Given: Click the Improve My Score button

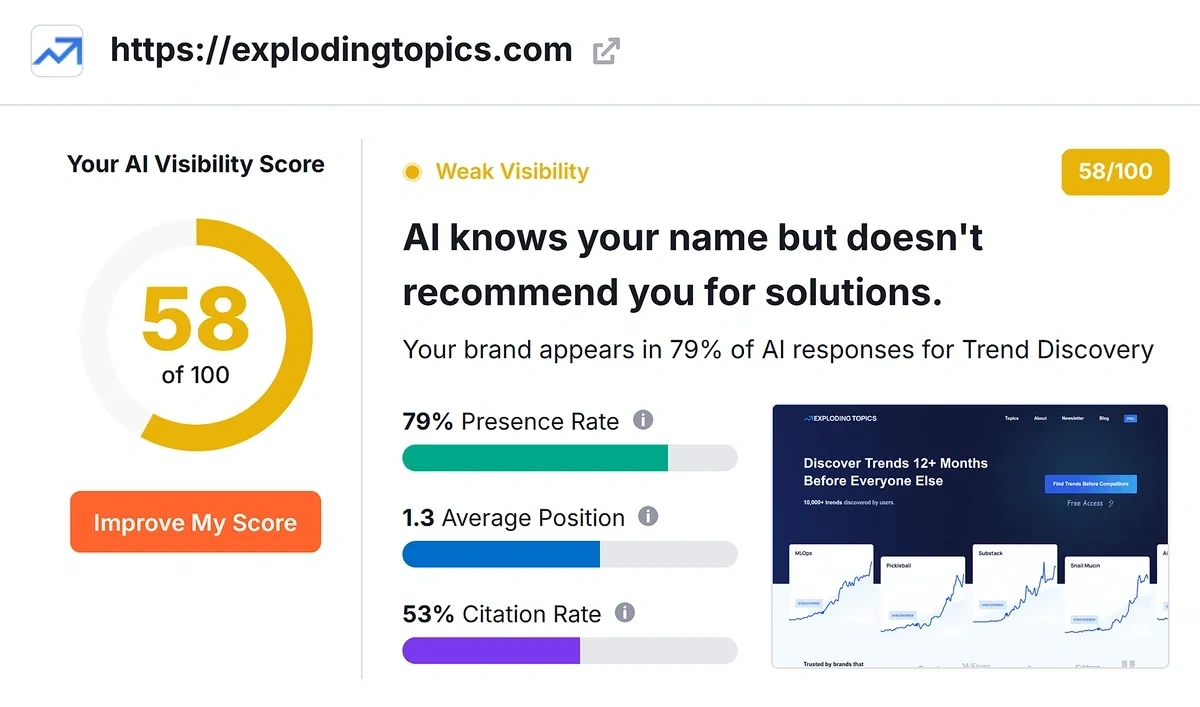Looking at the screenshot, I should [195, 521].
